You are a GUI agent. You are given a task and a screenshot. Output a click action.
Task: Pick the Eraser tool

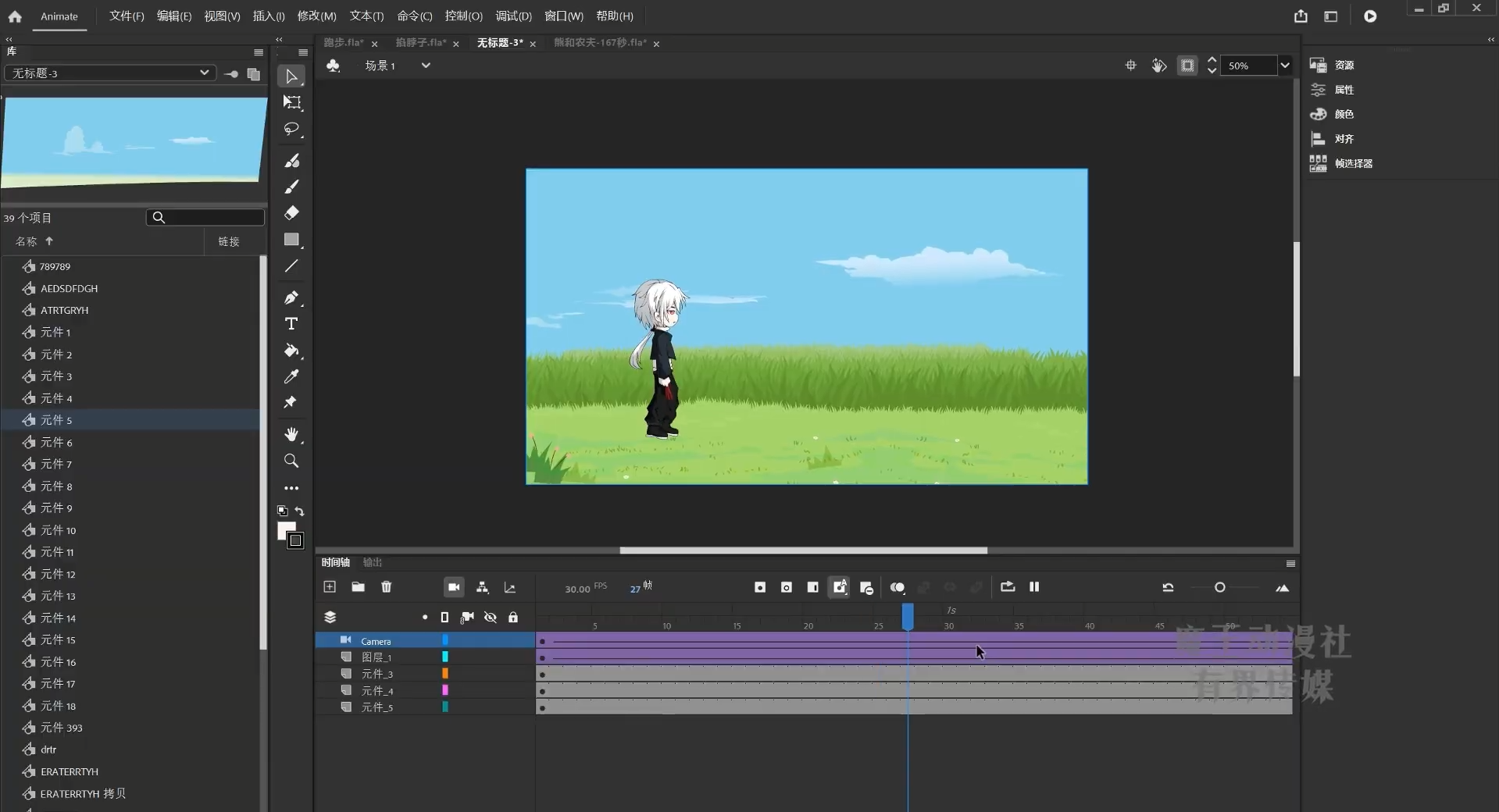291,212
